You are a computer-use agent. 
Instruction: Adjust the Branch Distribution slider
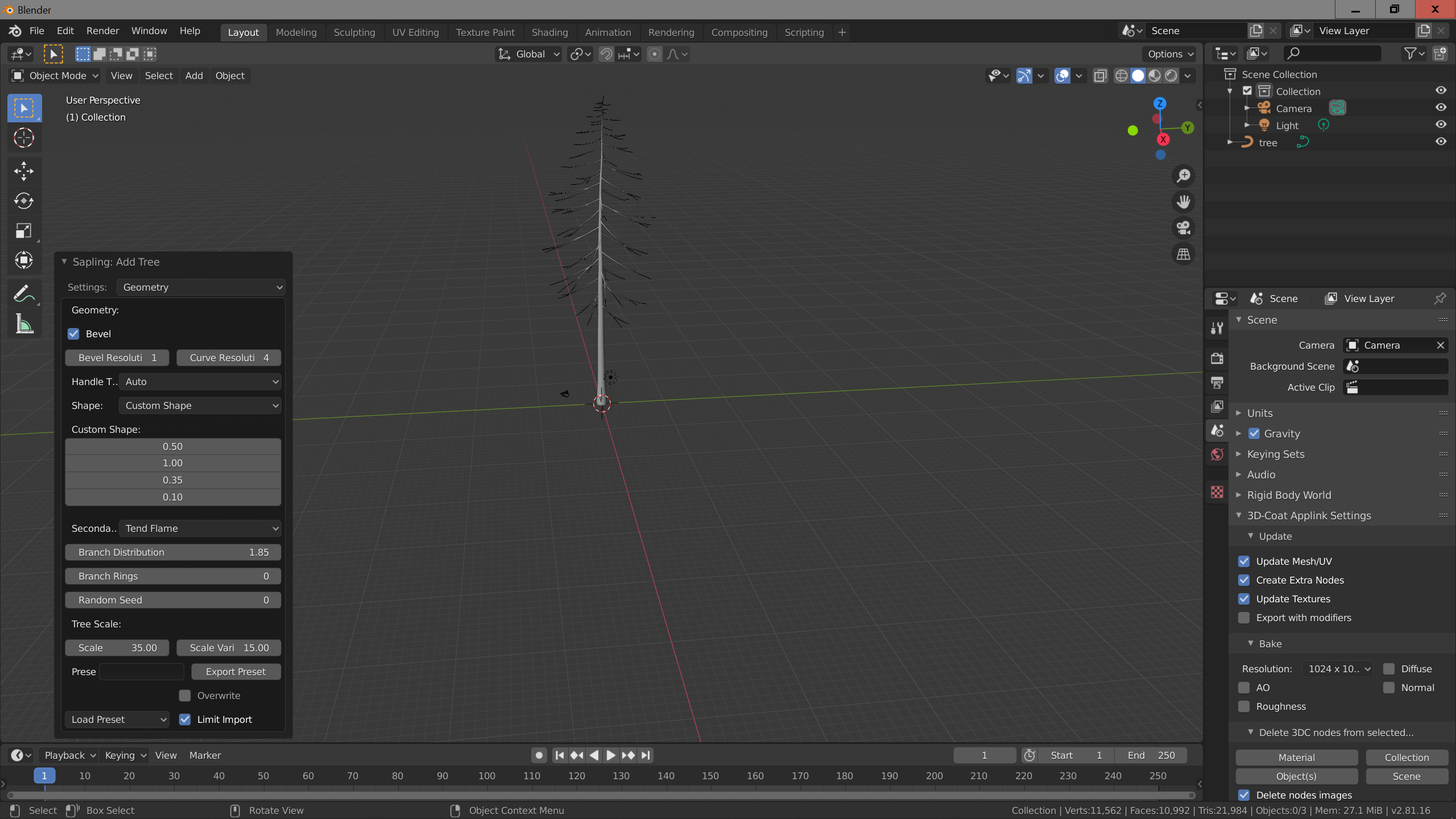[x=173, y=552]
